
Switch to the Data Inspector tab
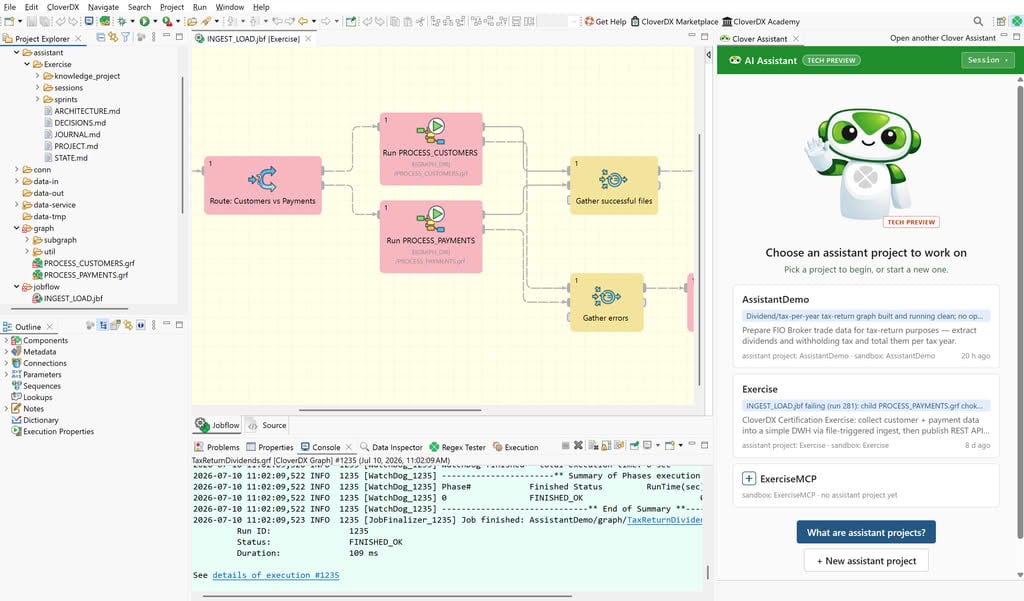392,447
